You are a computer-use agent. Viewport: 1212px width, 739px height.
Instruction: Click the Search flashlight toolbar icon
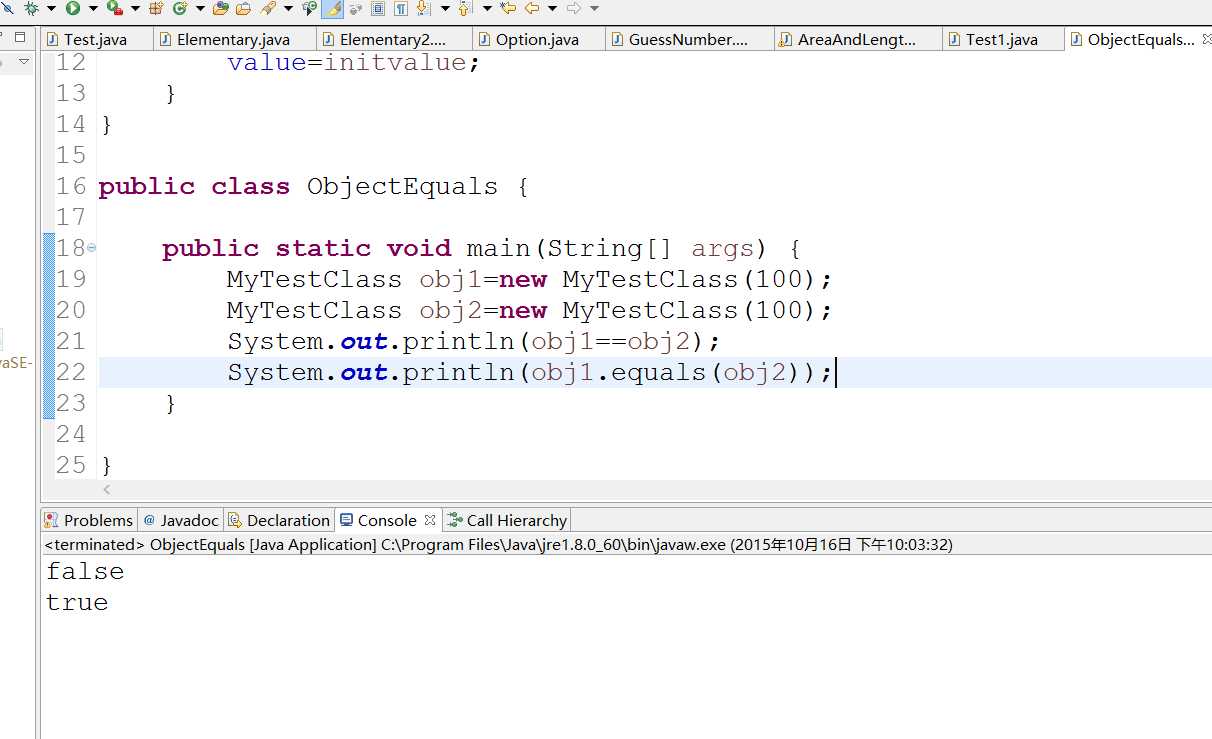click(268, 8)
